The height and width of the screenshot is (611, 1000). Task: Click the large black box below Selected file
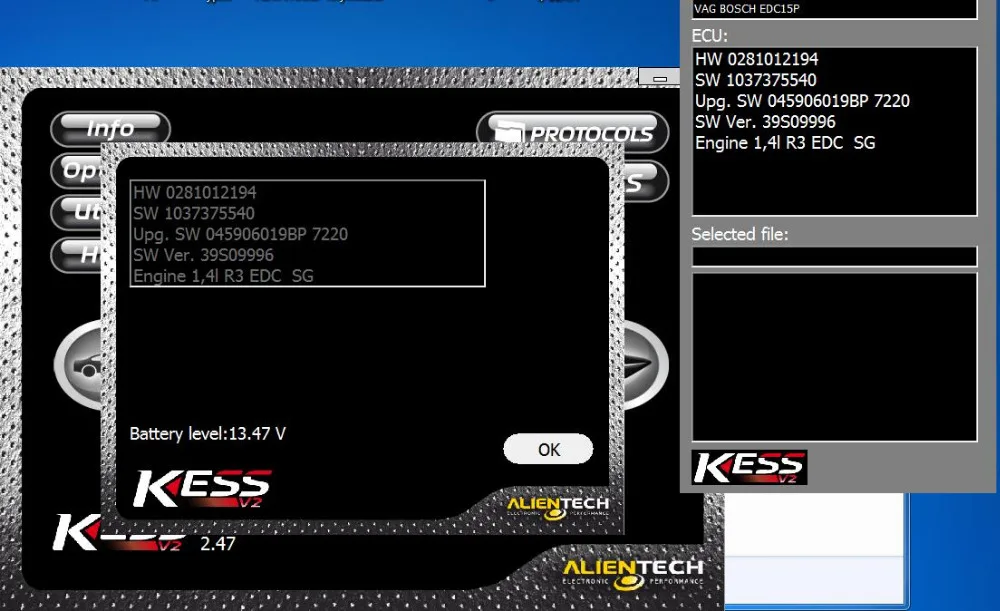pyautogui.click(x=834, y=357)
